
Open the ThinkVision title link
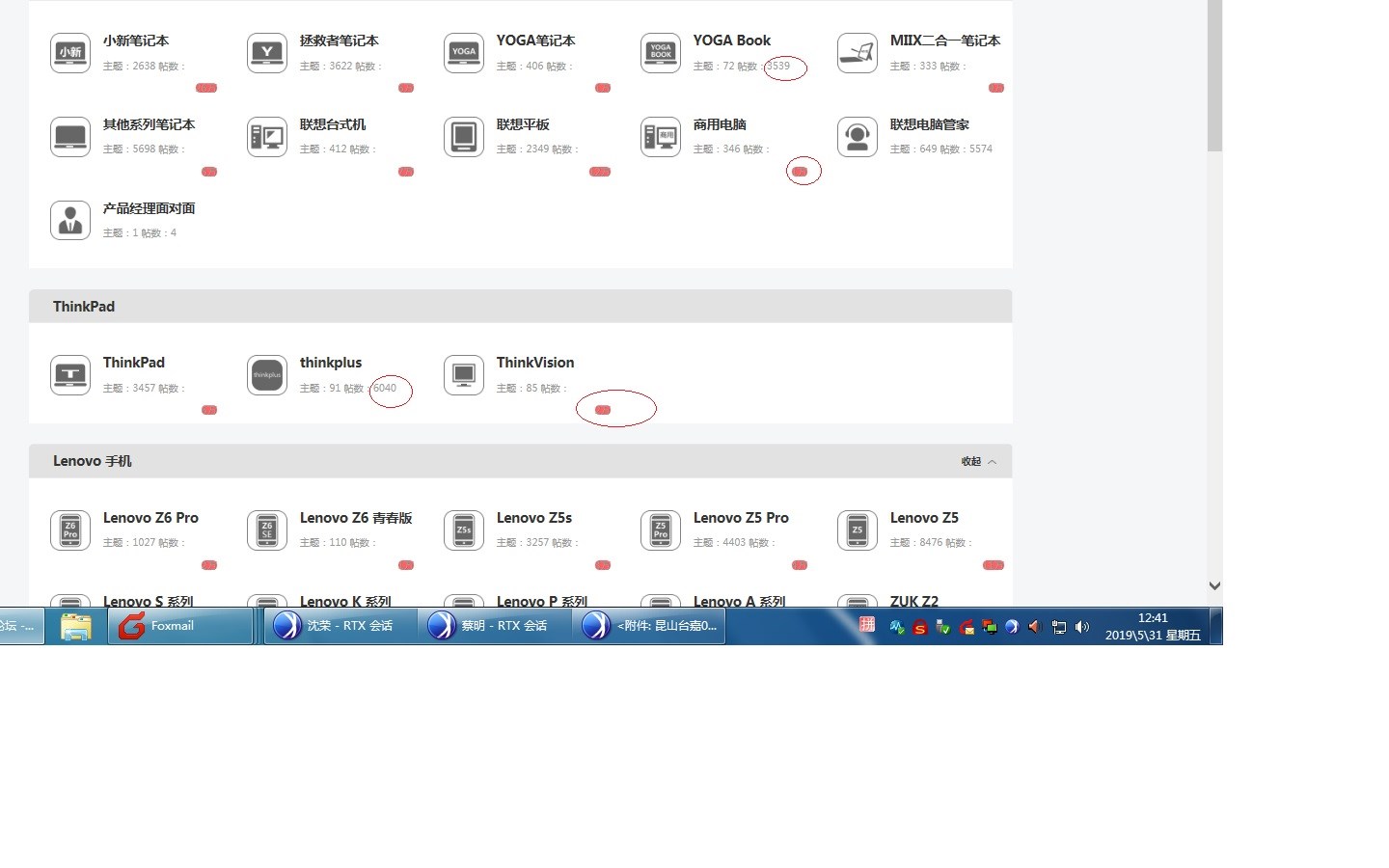535,363
